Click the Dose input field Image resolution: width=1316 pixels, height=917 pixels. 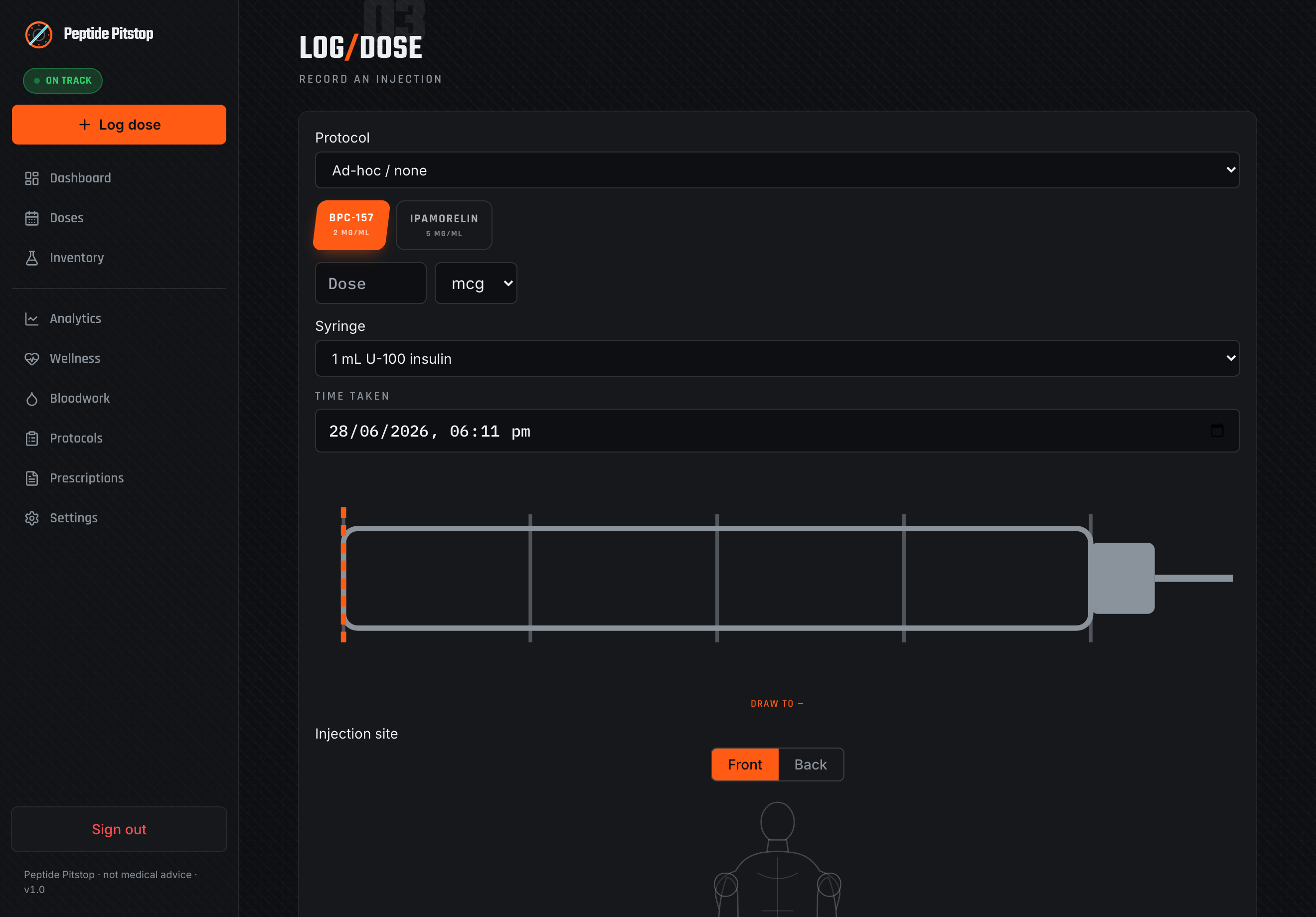click(371, 283)
